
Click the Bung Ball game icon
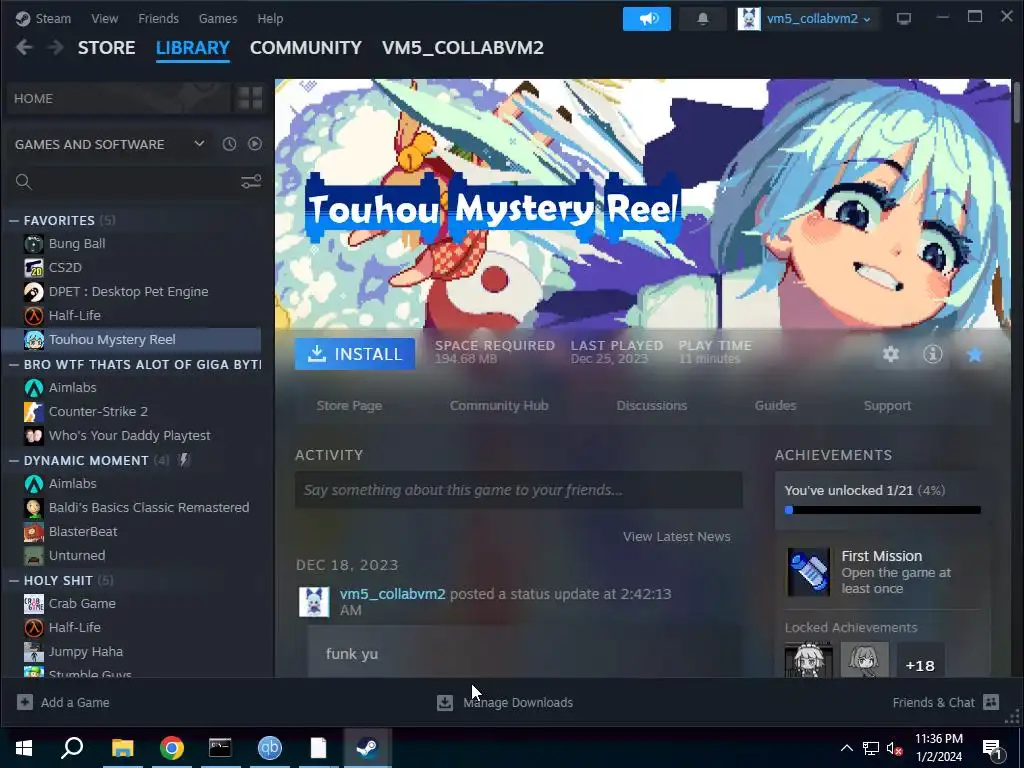[x=34, y=244]
